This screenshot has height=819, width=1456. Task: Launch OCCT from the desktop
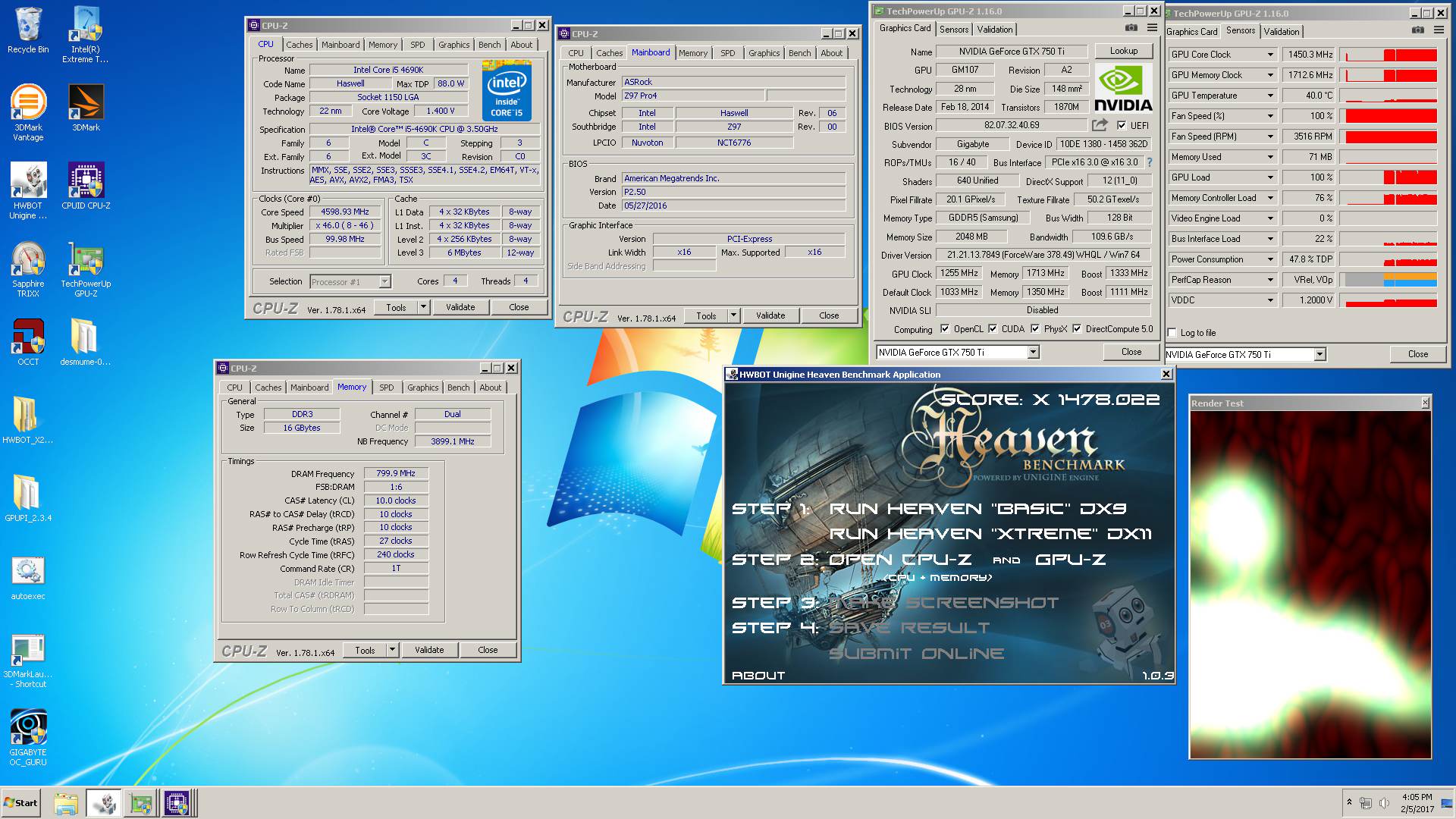point(28,342)
